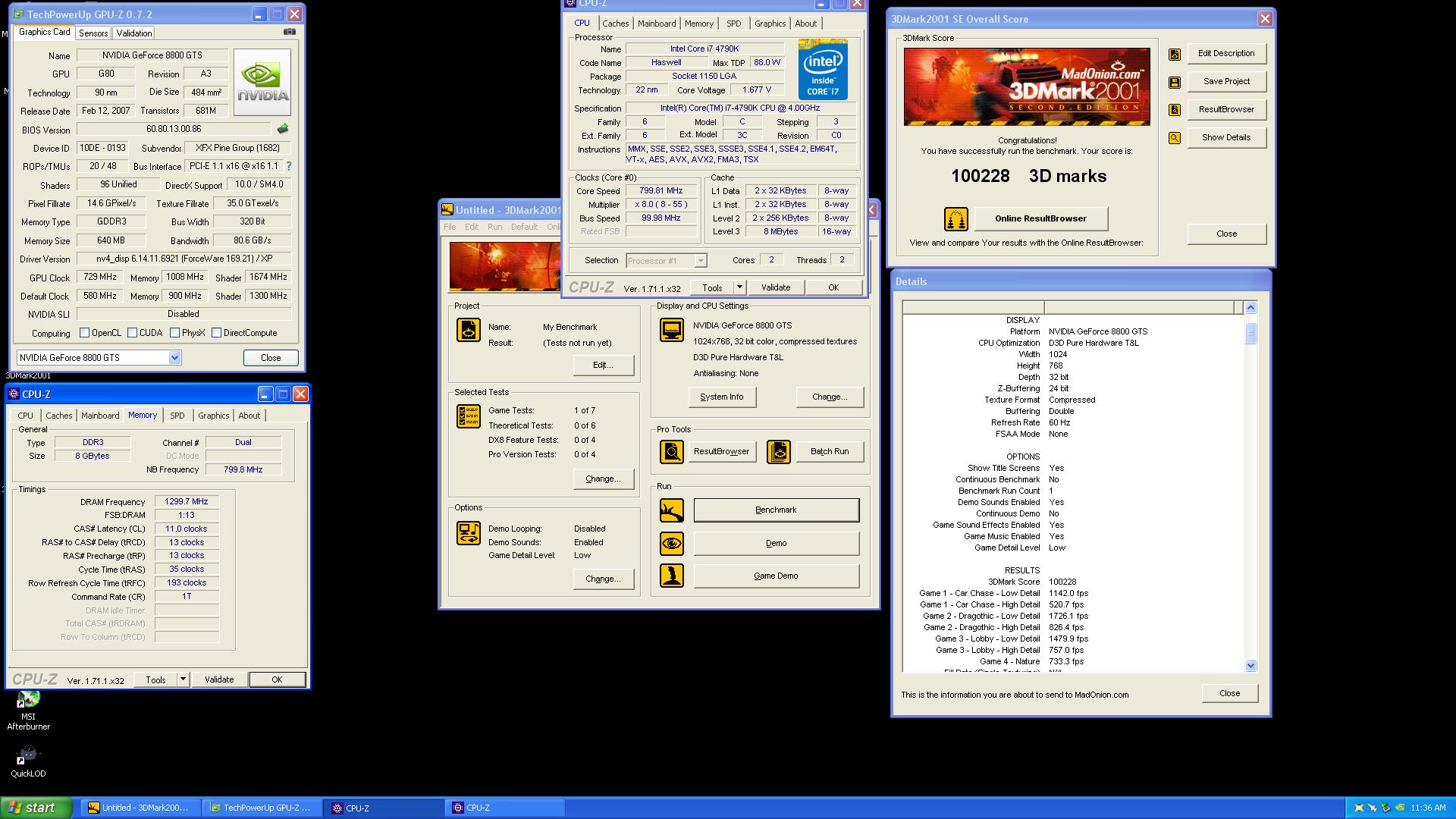Click the Batch Run icon
Viewport: 1456px width, 819px height.
click(779, 452)
